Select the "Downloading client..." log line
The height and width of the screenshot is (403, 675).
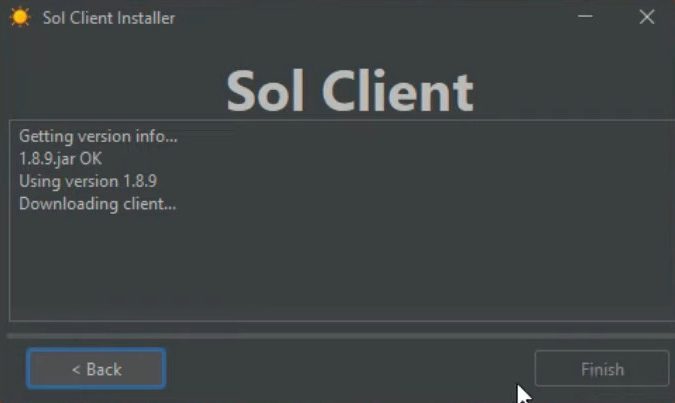click(x=98, y=204)
